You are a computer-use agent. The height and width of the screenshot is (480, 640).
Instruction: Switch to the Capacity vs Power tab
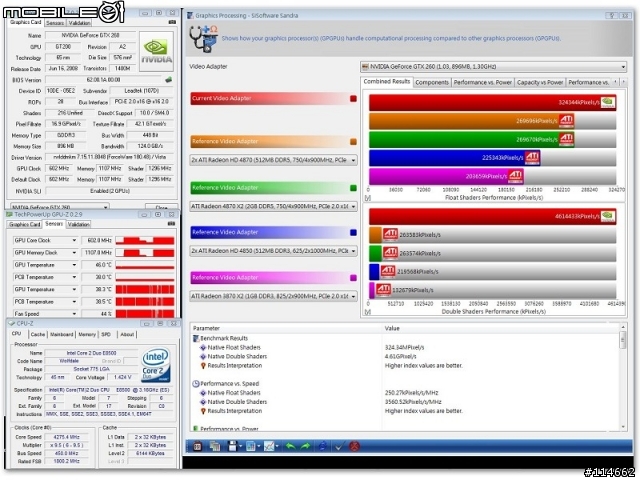540,82
